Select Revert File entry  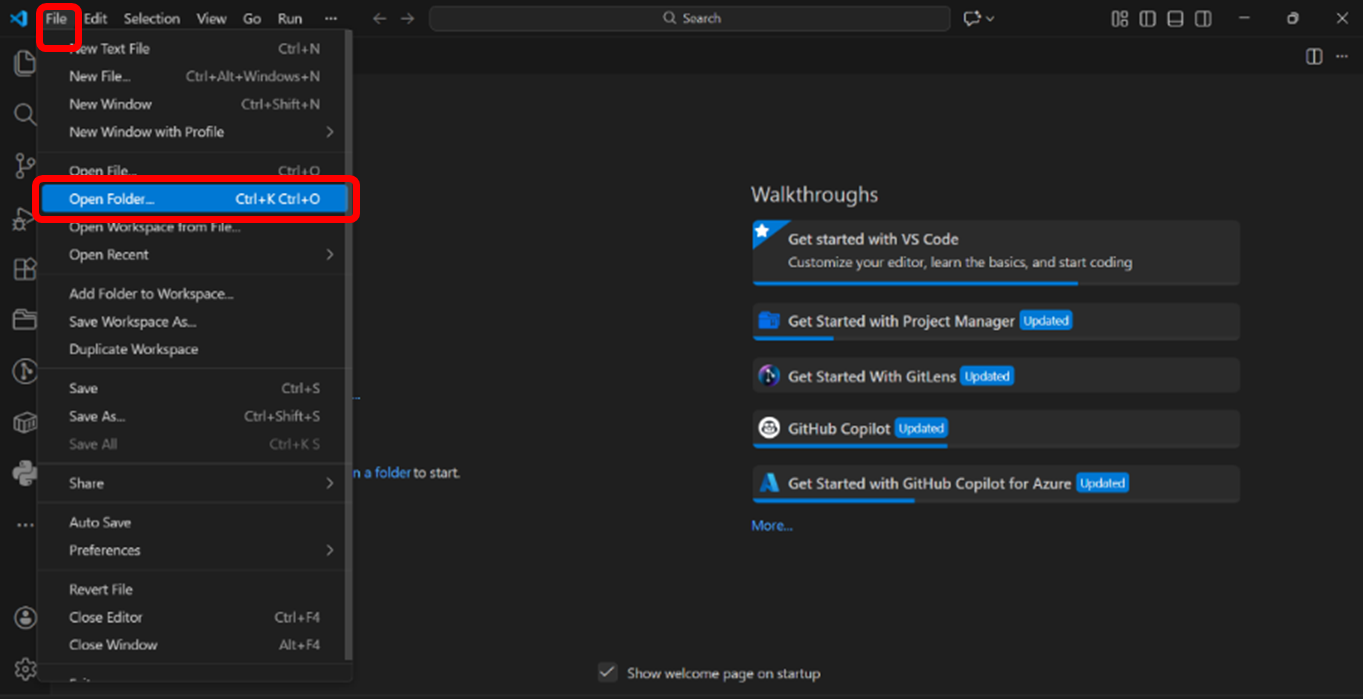tap(194, 589)
